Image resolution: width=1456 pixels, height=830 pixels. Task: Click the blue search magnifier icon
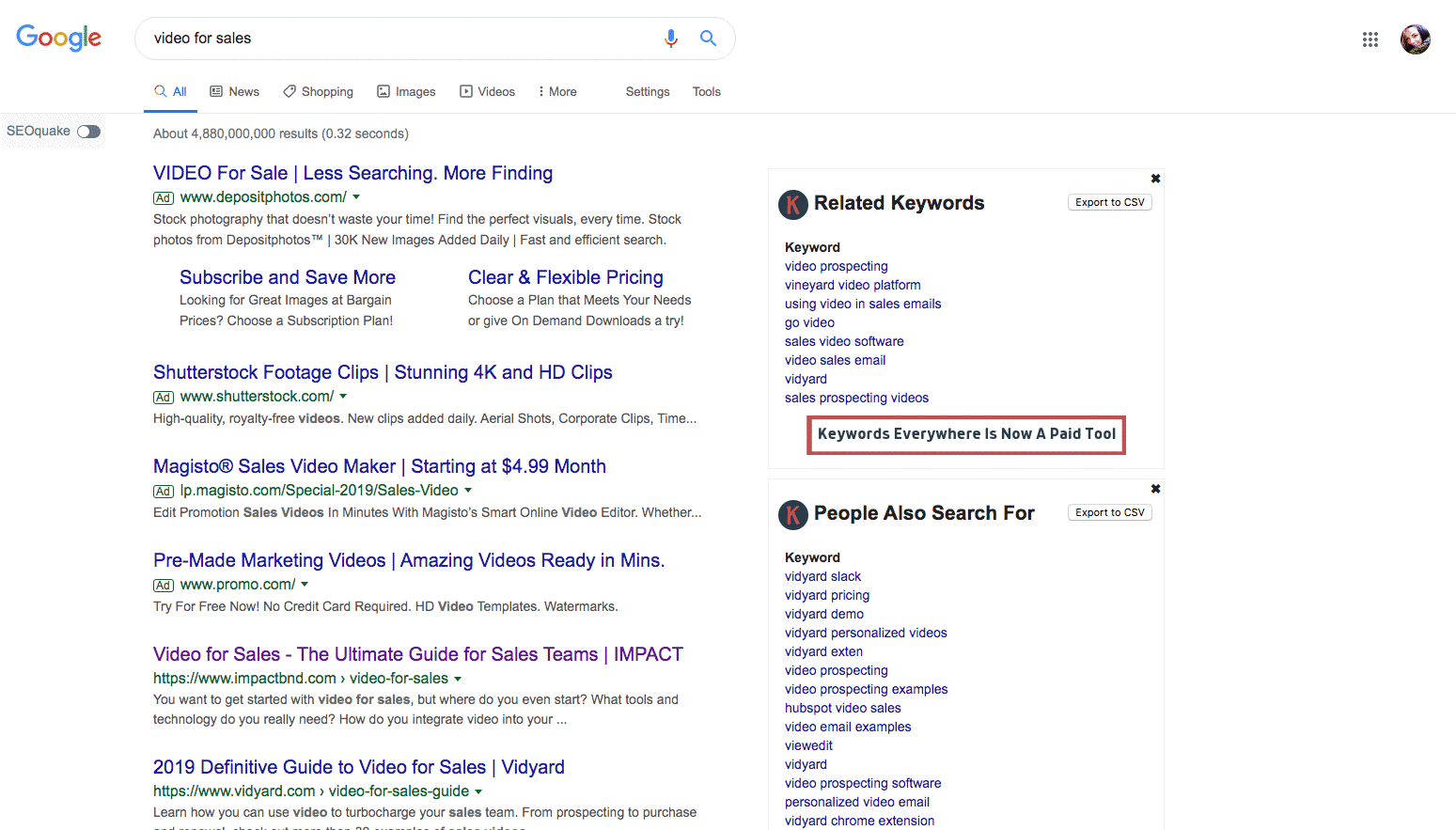point(708,38)
